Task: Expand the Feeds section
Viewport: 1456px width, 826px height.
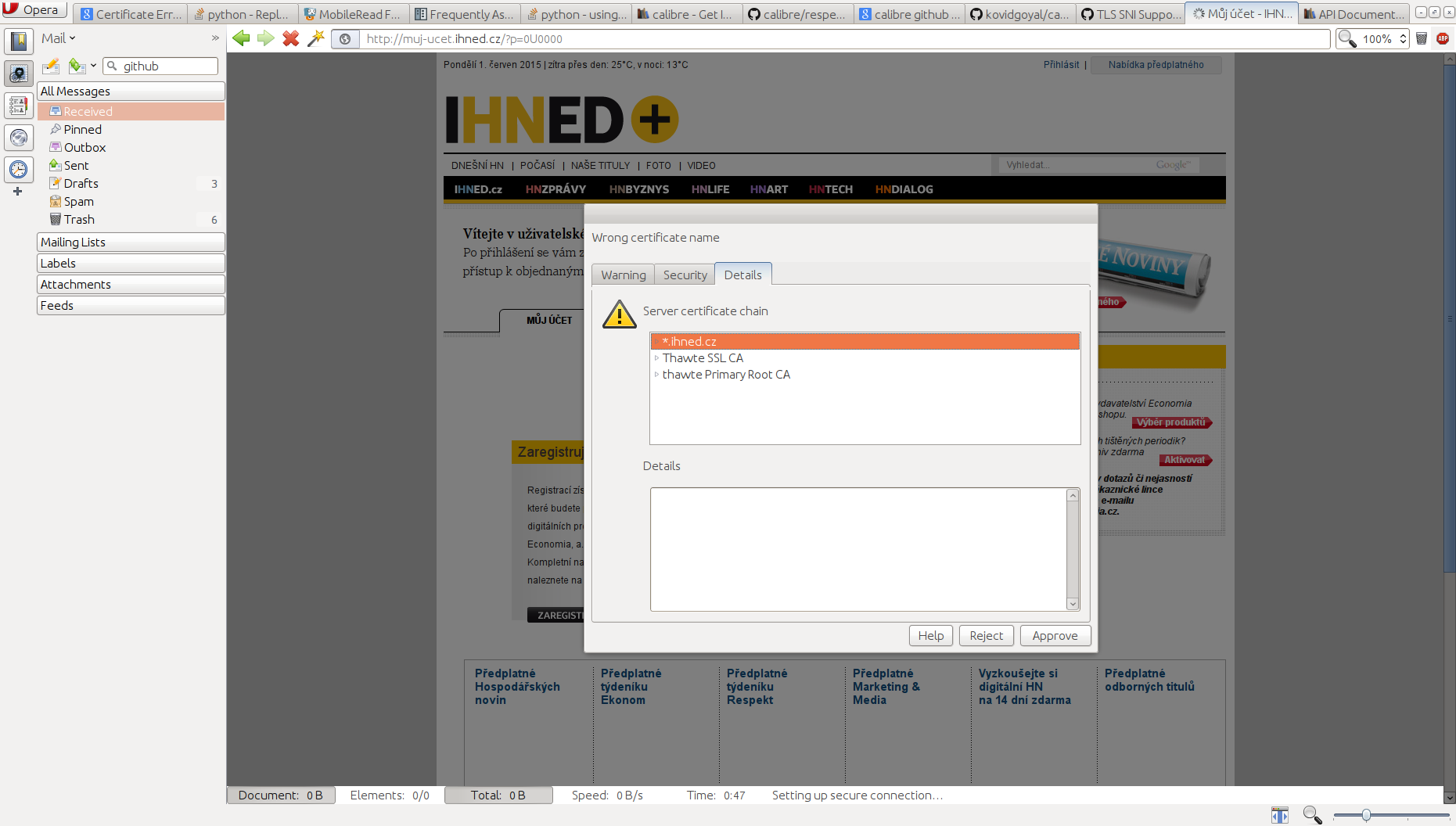Action: point(131,306)
